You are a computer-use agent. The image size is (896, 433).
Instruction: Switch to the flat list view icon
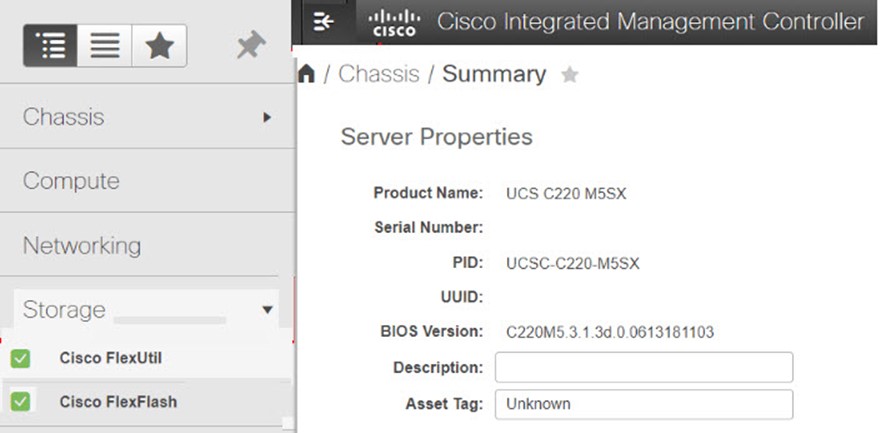(x=105, y=46)
